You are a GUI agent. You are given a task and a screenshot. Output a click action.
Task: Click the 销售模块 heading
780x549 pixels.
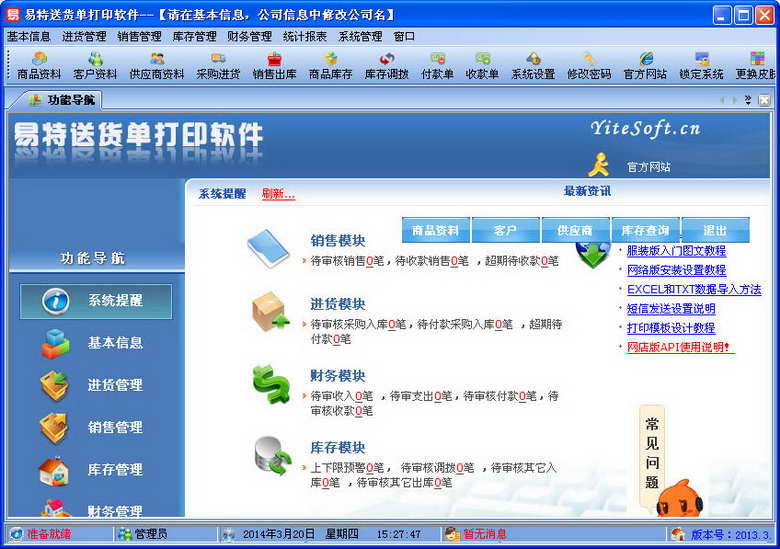tap(338, 241)
